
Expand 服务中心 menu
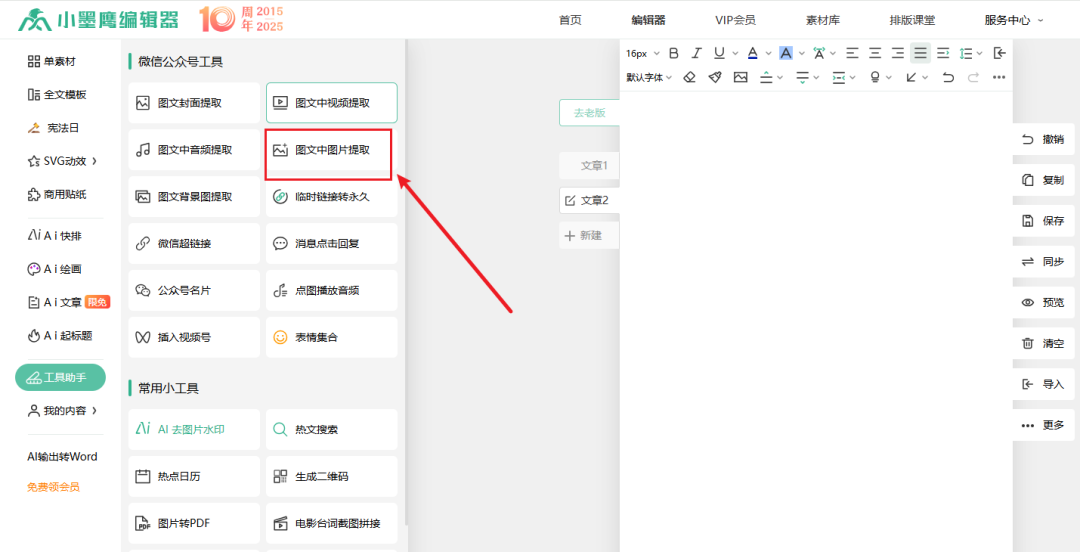1014,20
